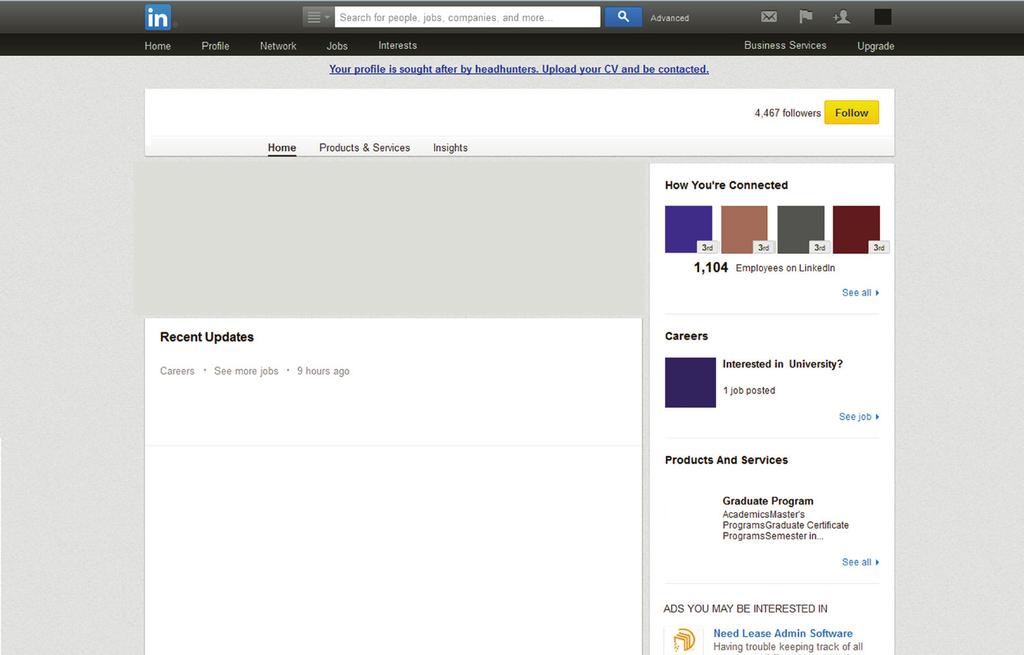Open the Interests menu
The height and width of the screenshot is (655, 1024).
pyautogui.click(x=397, y=46)
